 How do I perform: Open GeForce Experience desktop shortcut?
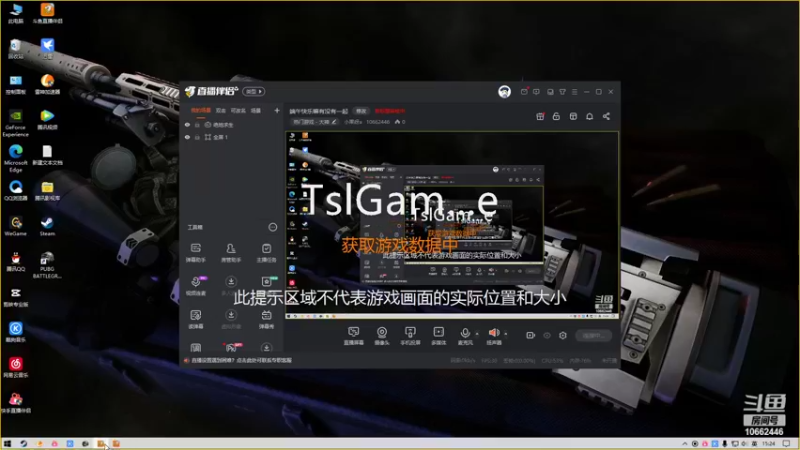click(x=15, y=123)
